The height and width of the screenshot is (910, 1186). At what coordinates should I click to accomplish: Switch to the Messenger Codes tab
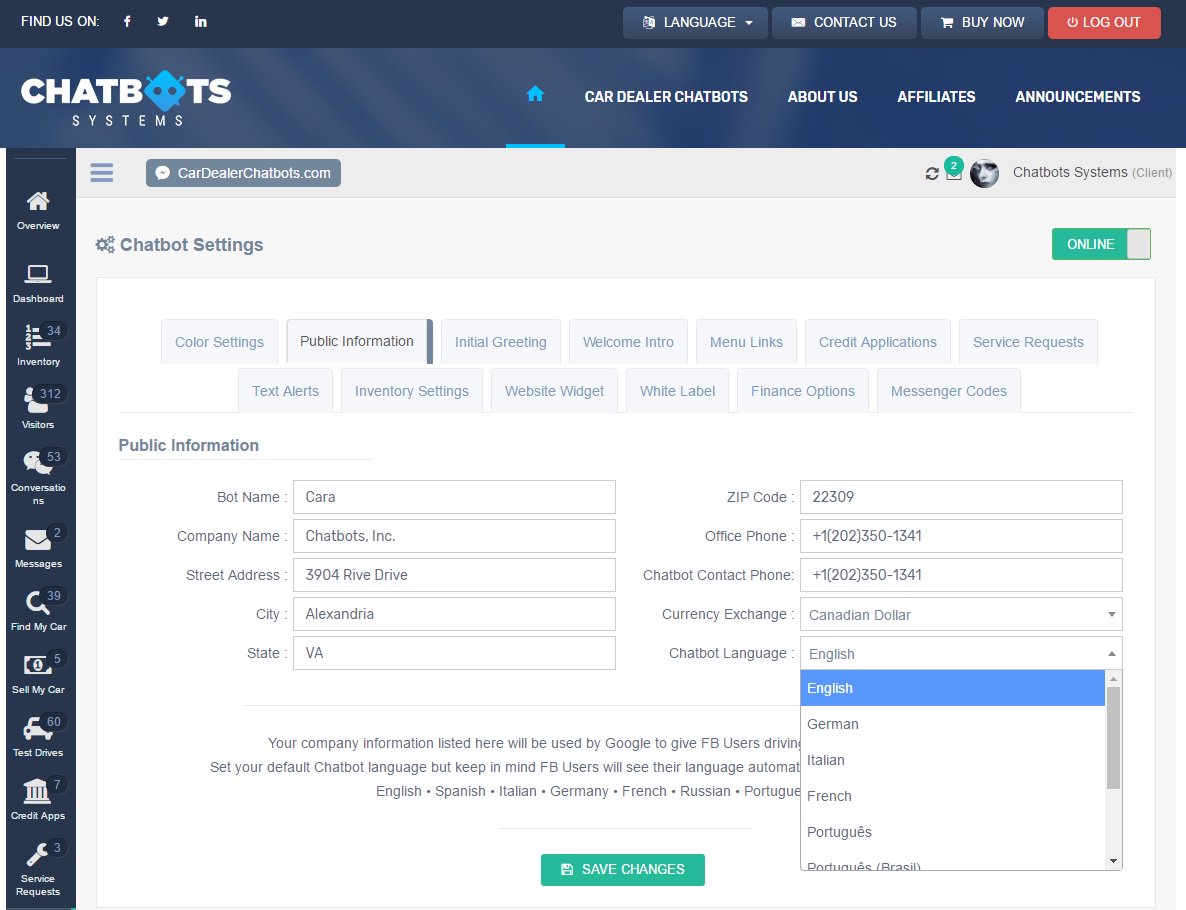948,391
